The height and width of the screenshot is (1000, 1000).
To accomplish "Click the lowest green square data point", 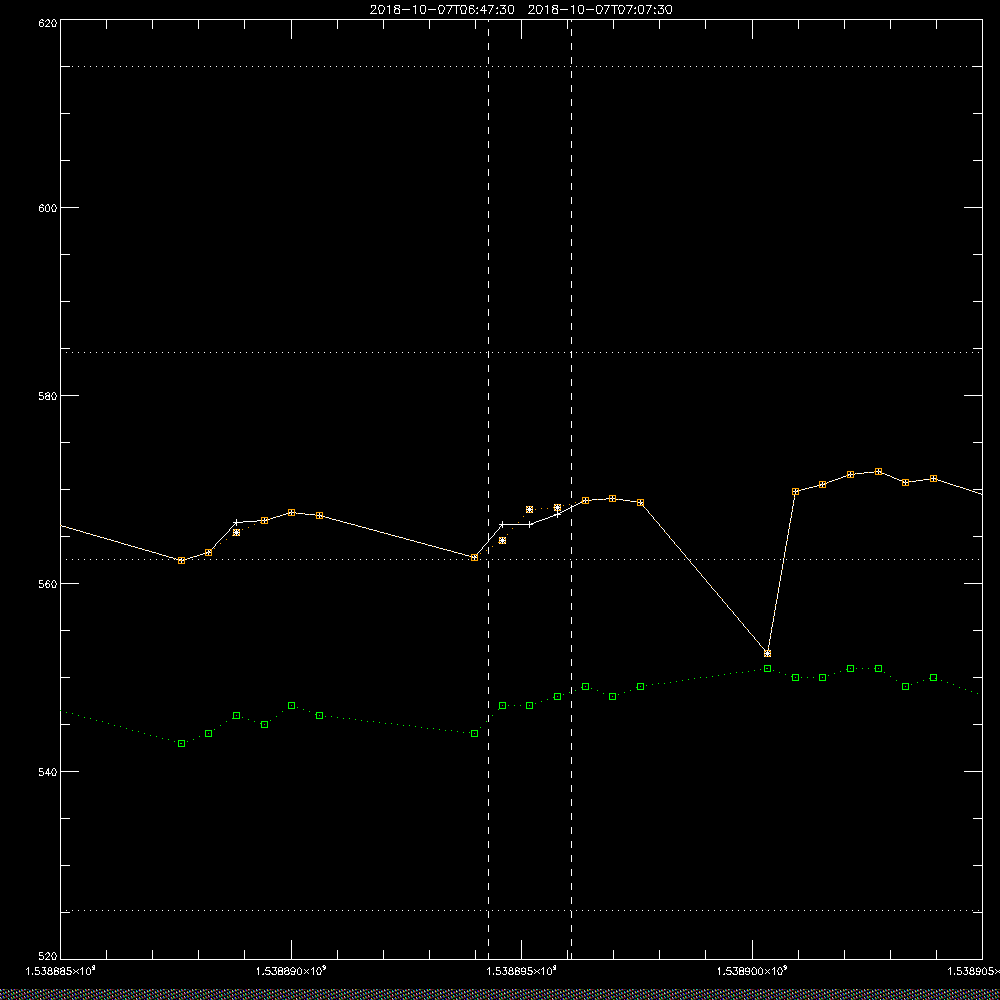I will pyautogui.click(x=182, y=744).
